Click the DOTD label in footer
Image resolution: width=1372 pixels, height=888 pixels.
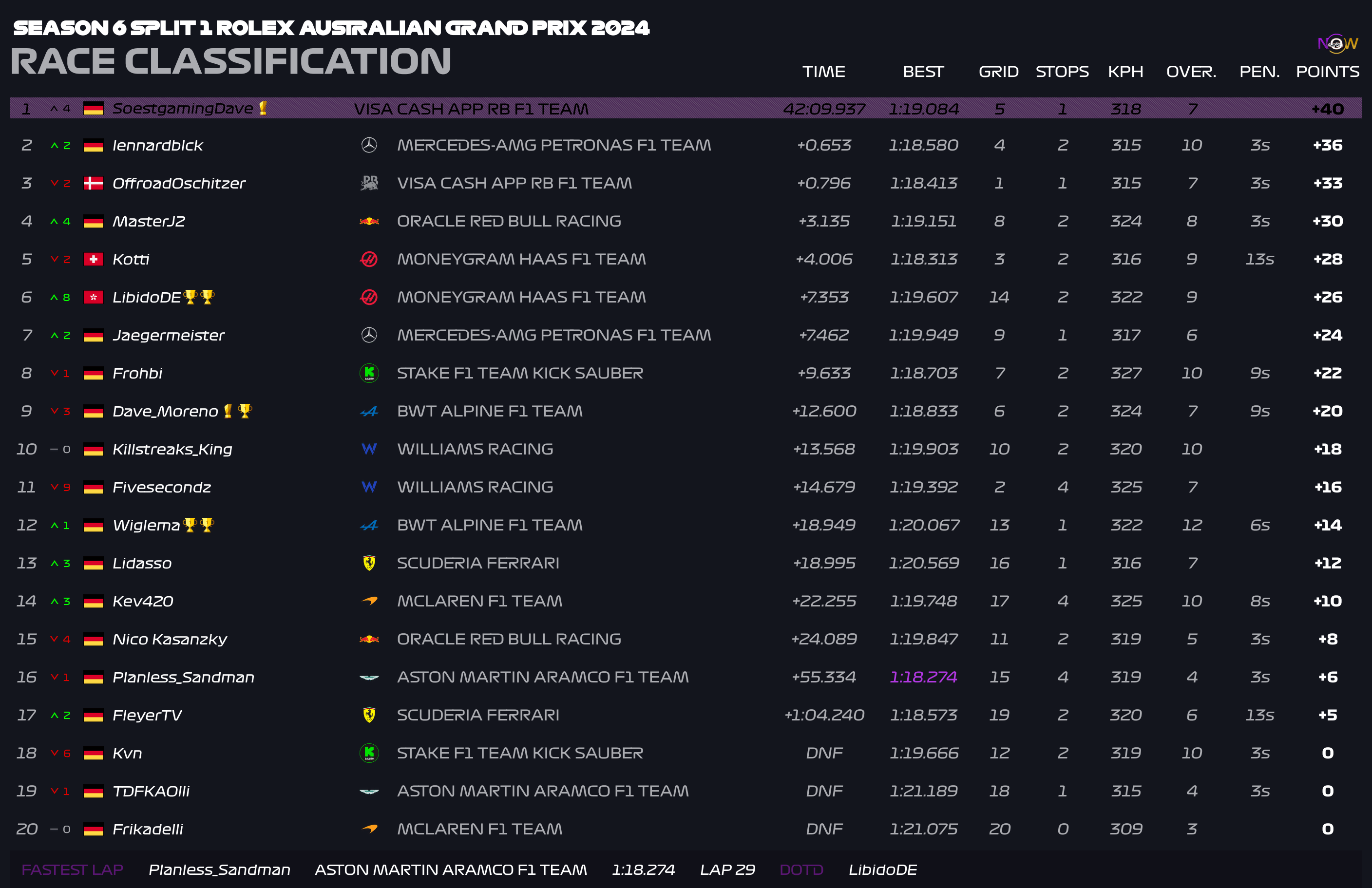(801, 869)
